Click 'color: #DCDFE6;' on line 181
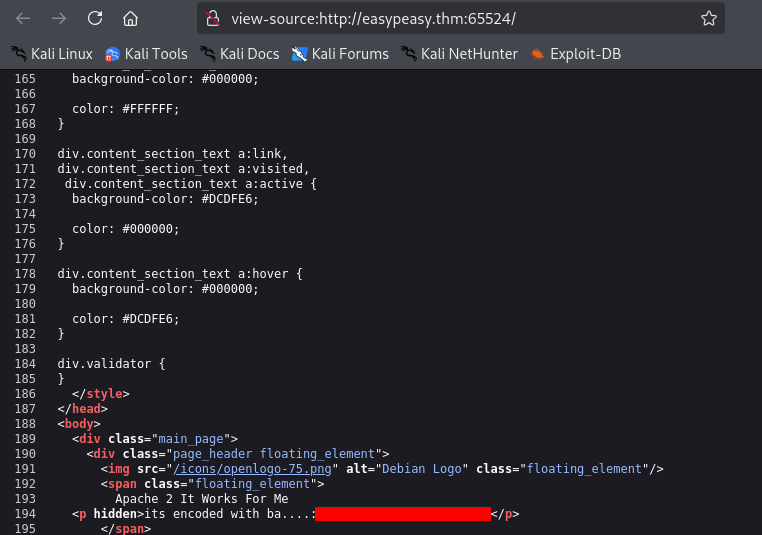The image size is (762, 535). 126,319
